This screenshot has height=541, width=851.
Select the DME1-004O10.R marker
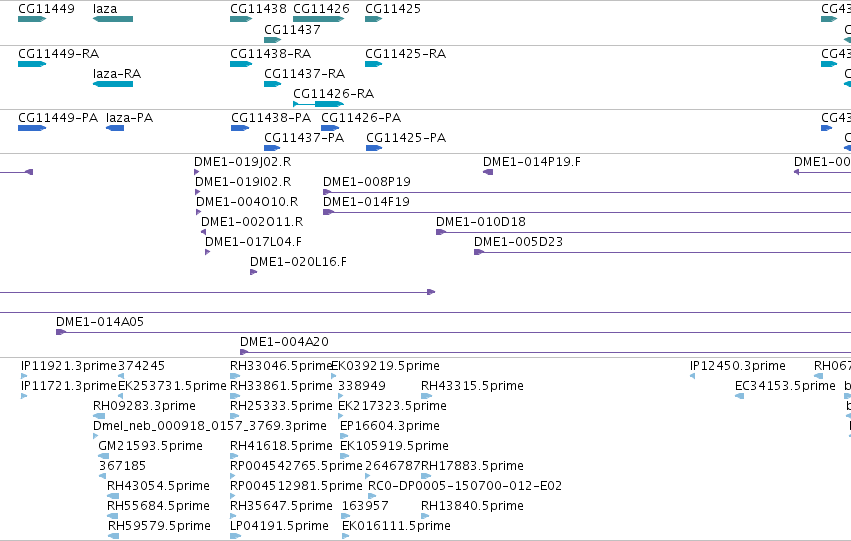[199, 212]
